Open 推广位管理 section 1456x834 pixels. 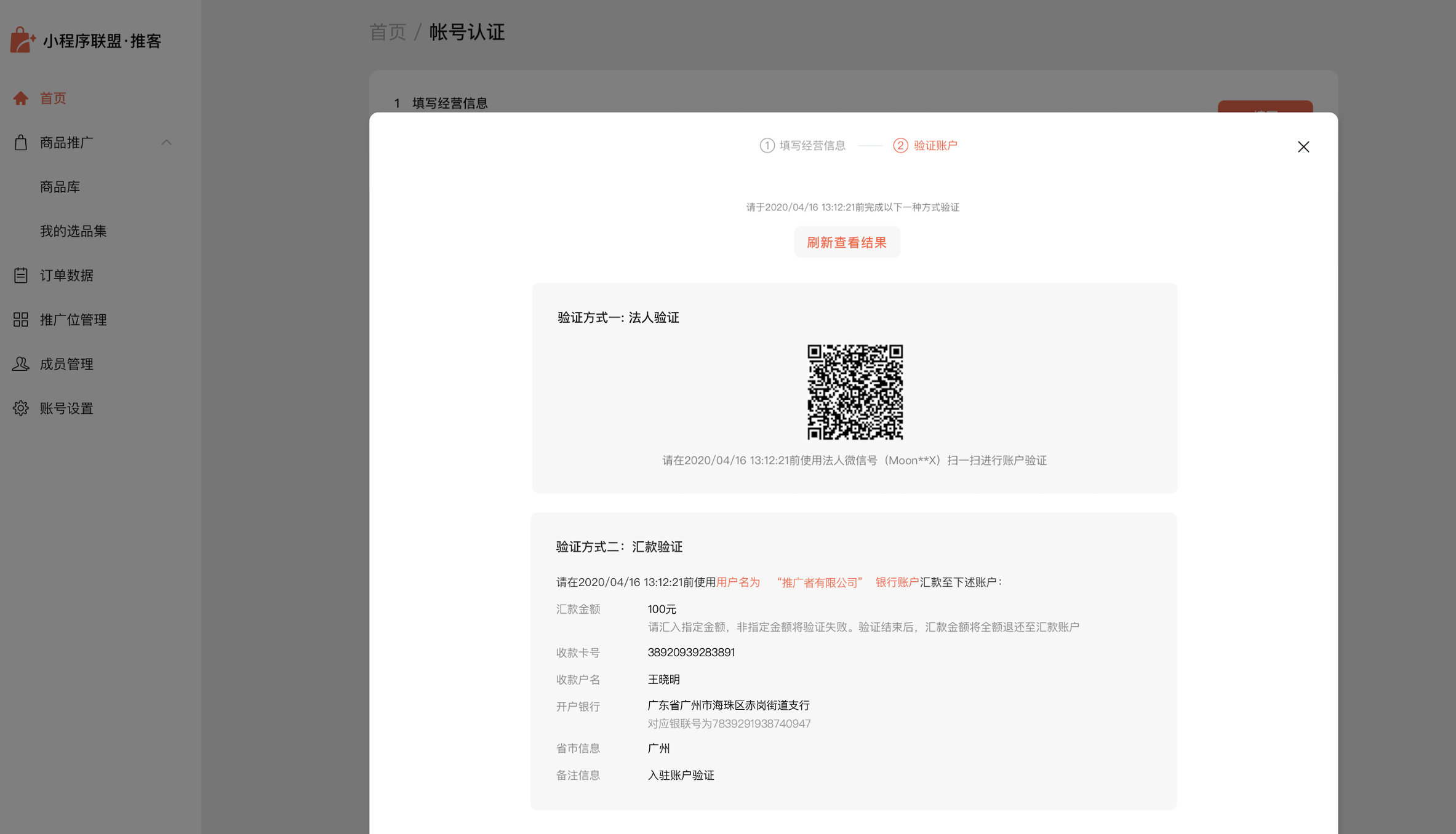coord(73,320)
